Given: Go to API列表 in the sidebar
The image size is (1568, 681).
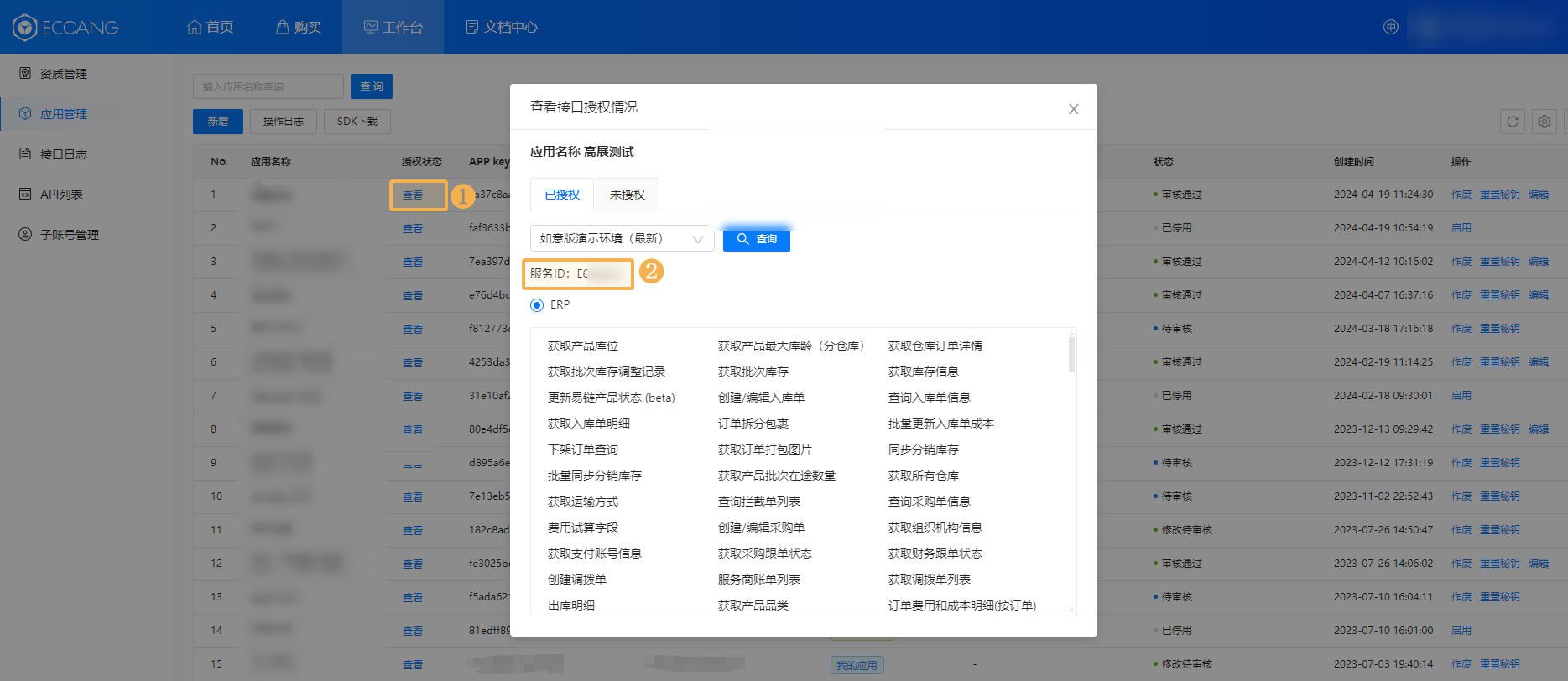Looking at the screenshot, I should click(x=60, y=195).
